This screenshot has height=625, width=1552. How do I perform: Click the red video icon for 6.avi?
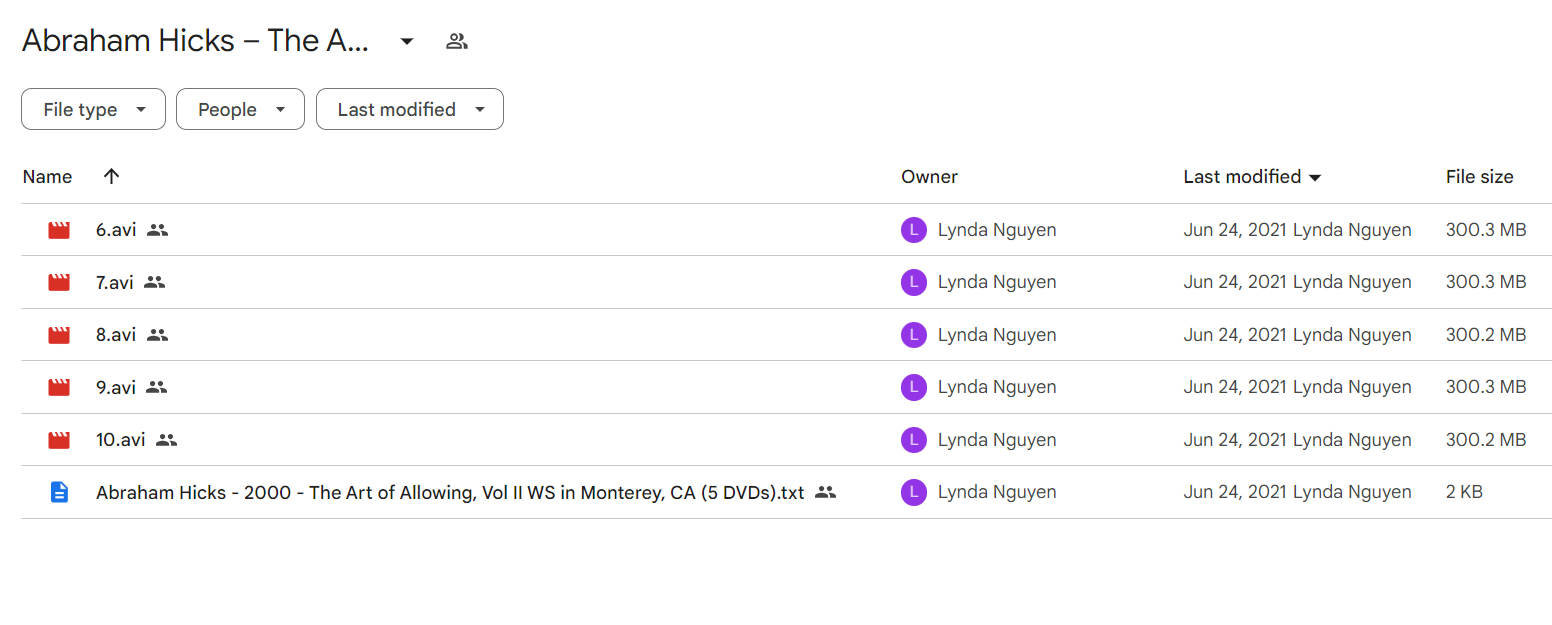tap(59, 230)
